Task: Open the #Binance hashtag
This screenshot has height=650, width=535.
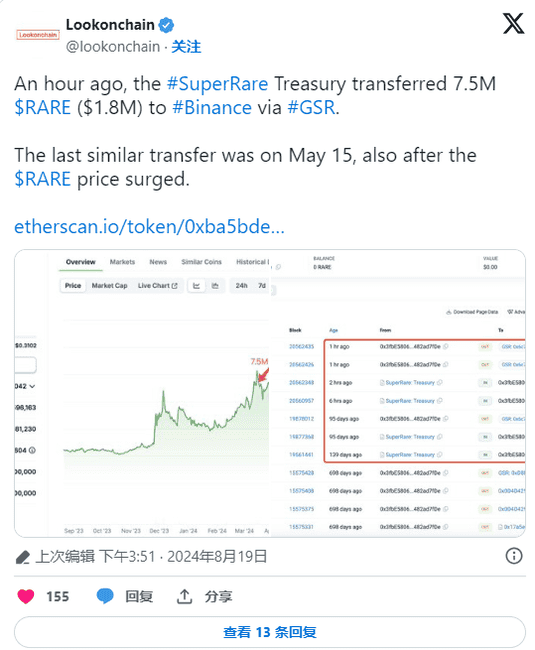Action: tap(212, 108)
